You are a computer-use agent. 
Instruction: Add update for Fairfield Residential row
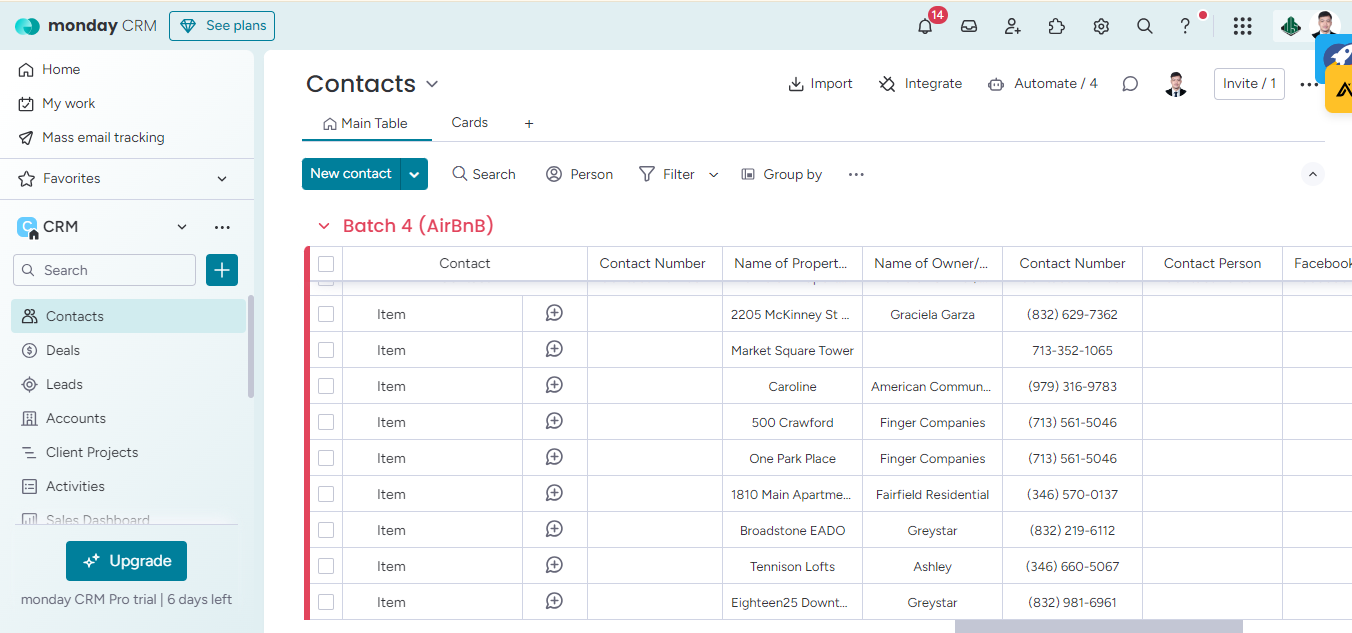click(x=554, y=493)
